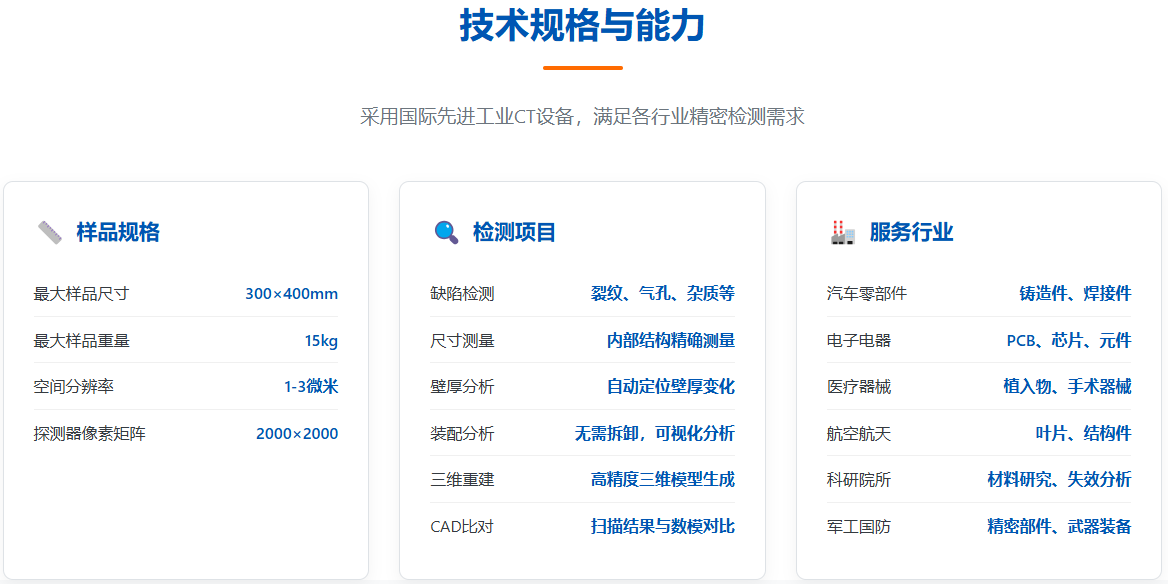Viewport: 1168px width, 584px height.
Task: Select the 检测项目 card heading
Action: [513, 231]
